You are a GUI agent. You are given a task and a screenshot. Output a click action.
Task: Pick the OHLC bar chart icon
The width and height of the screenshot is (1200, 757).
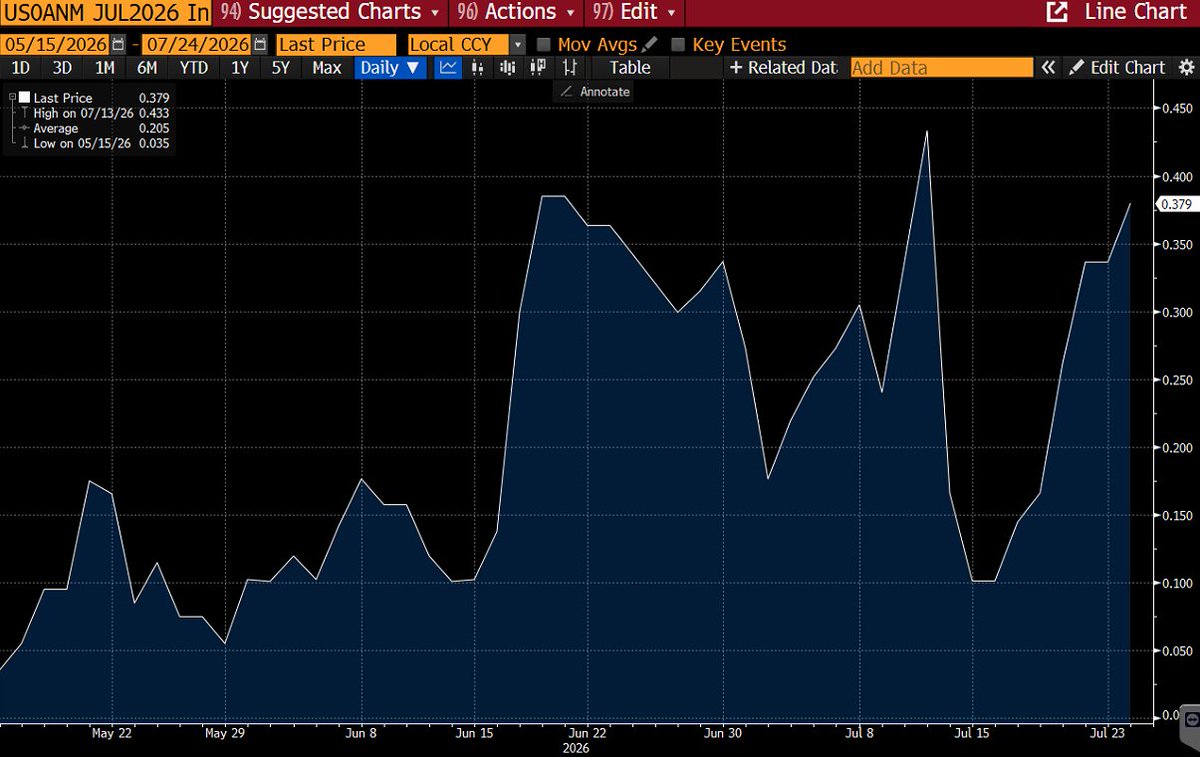pyautogui.click(x=571, y=67)
